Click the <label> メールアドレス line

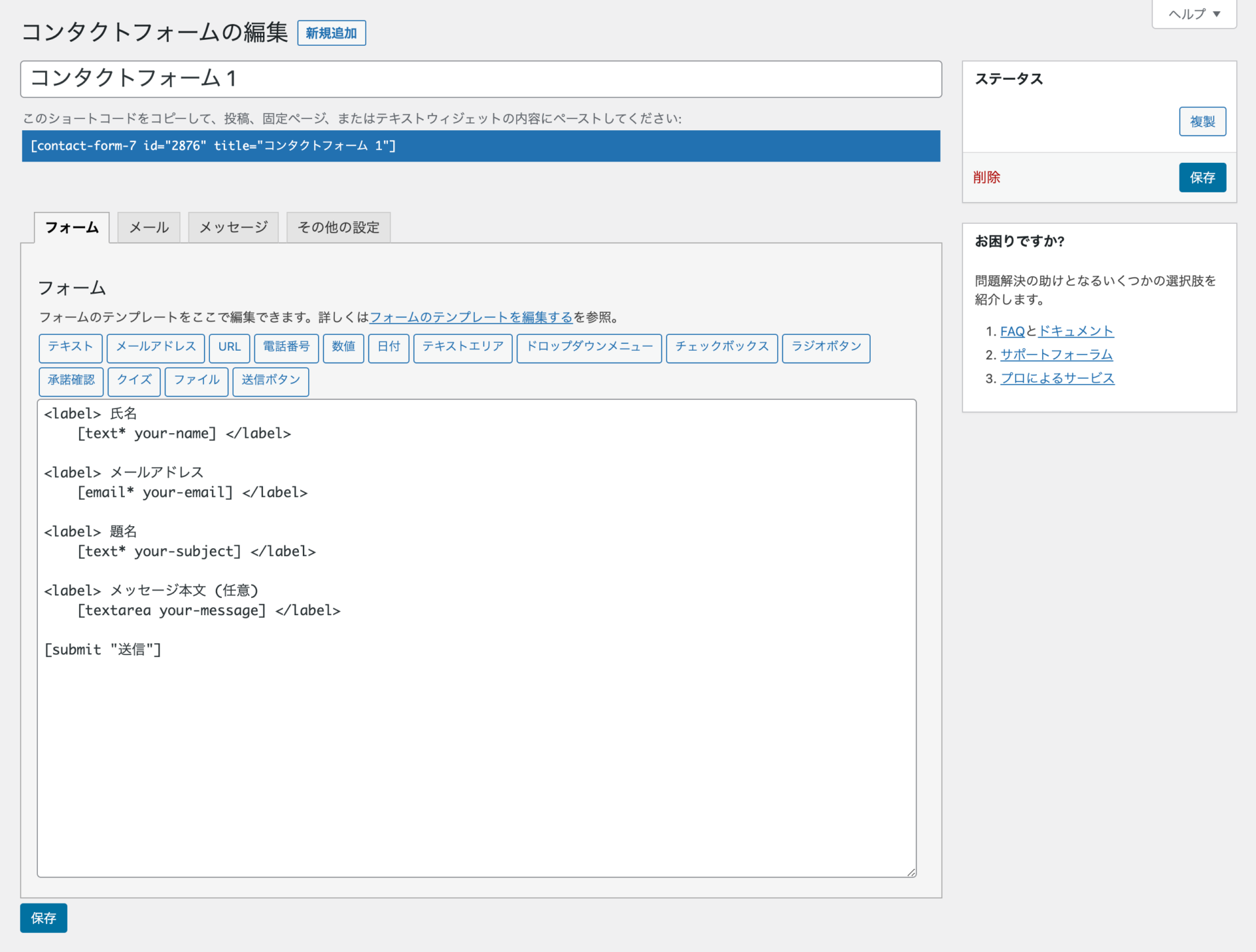(124, 472)
